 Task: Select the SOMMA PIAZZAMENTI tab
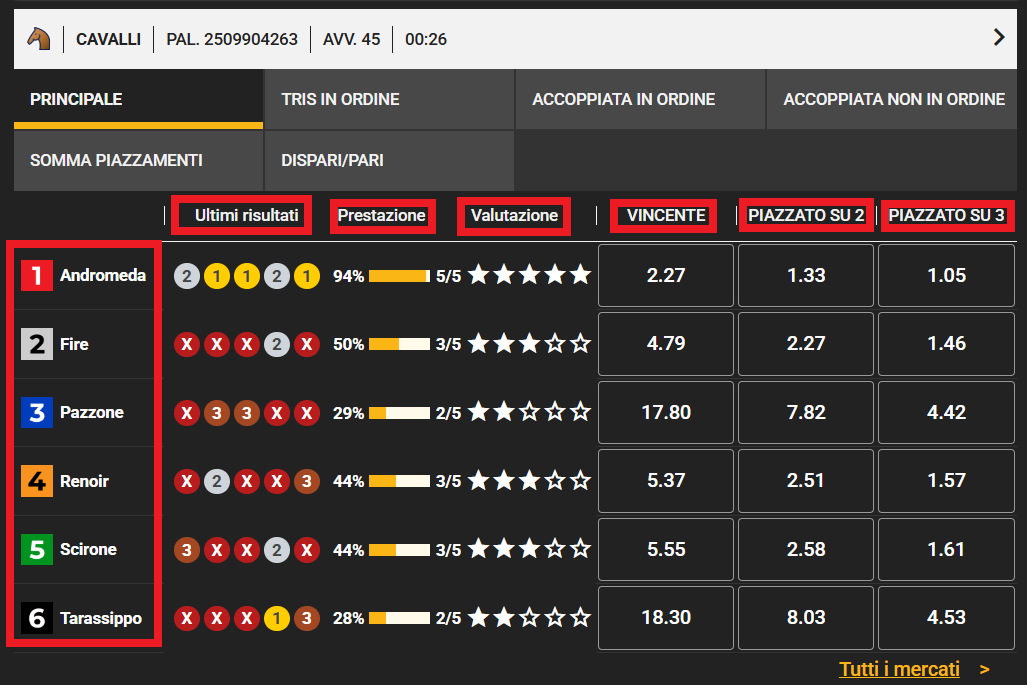(138, 160)
